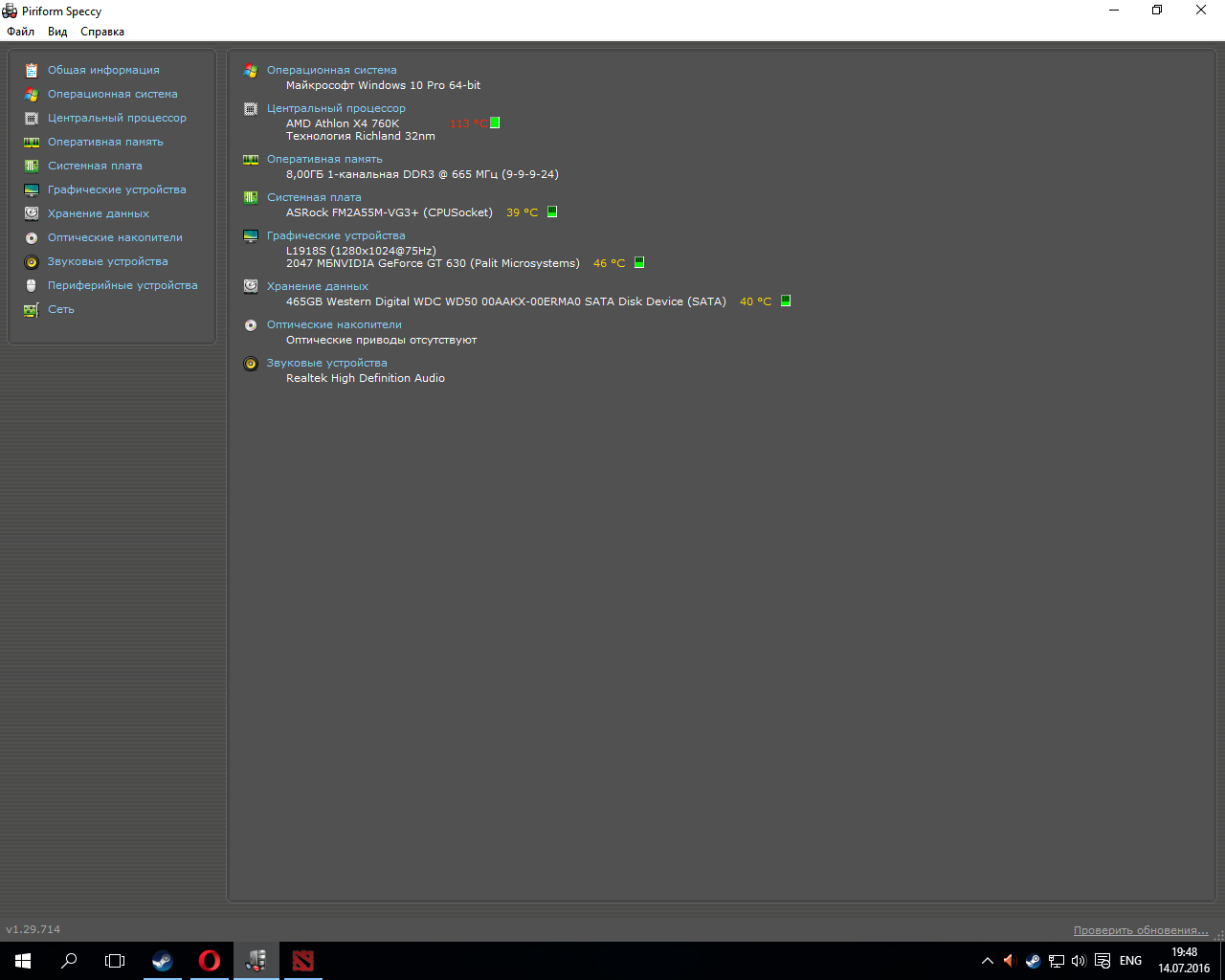Image resolution: width=1225 pixels, height=980 pixels.
Task: Show hidden system tray icons
Action: pyautogui.click(x=988, y=961)
